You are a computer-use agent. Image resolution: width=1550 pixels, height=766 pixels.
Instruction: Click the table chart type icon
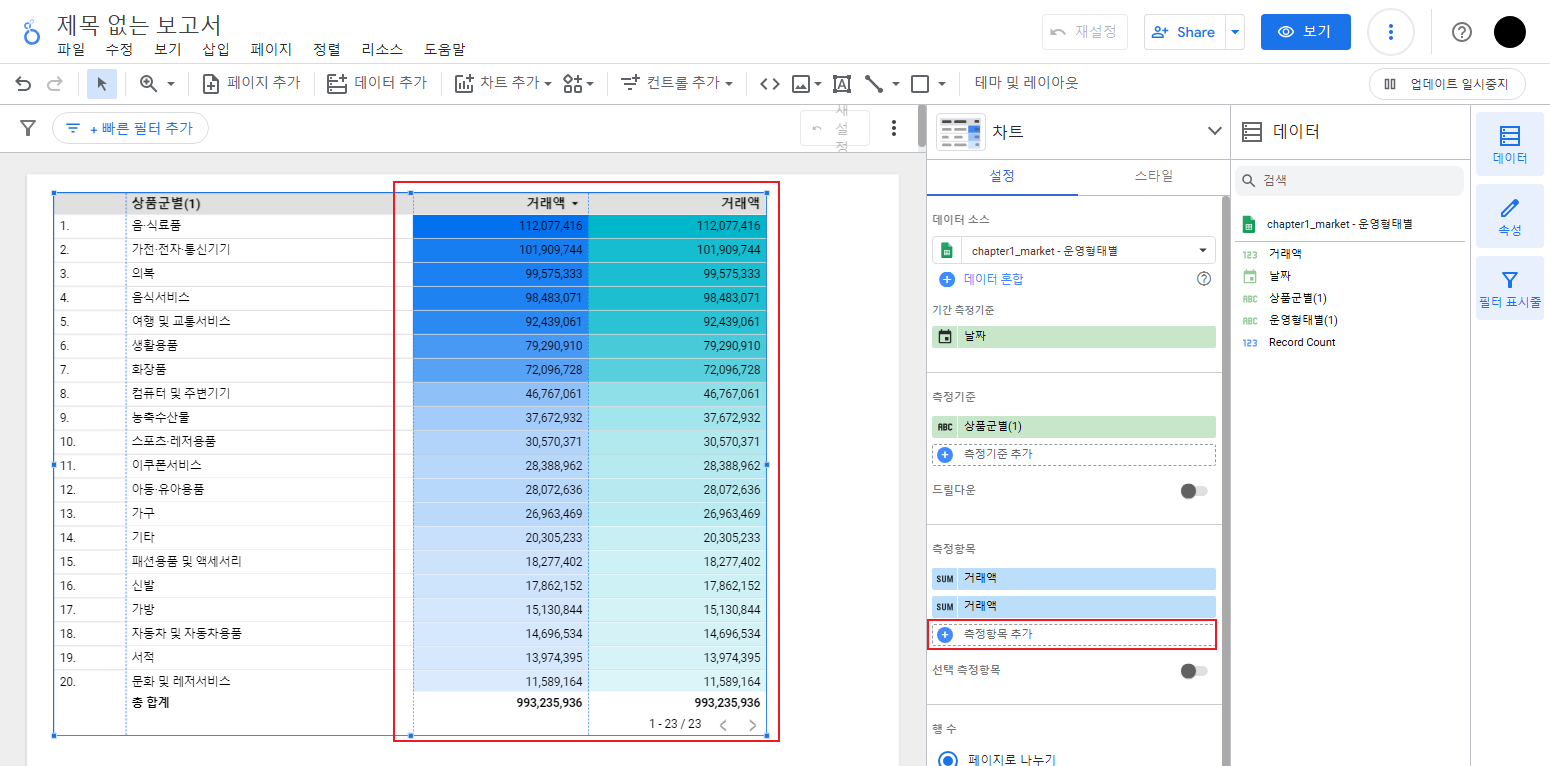pyautogui.click(x=959, y=131)
